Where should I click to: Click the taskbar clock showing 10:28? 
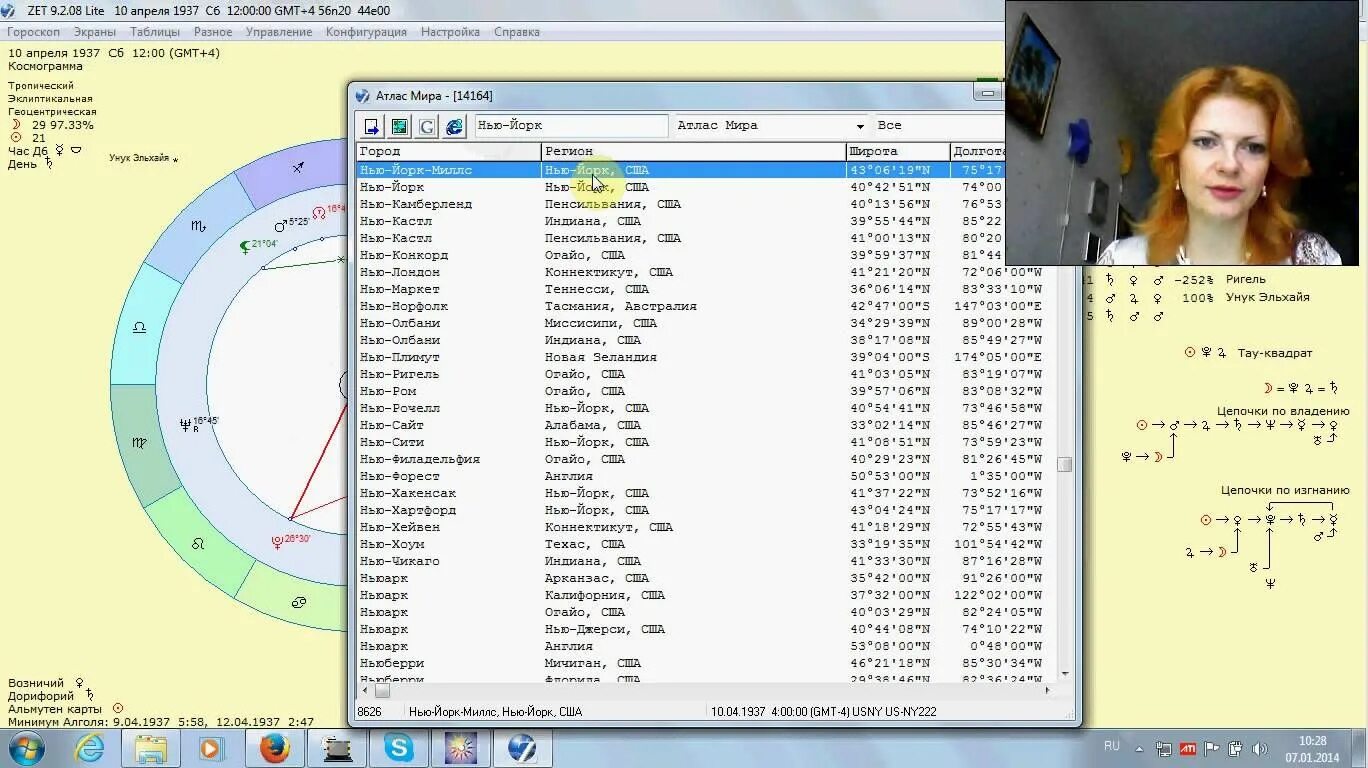1312,742
